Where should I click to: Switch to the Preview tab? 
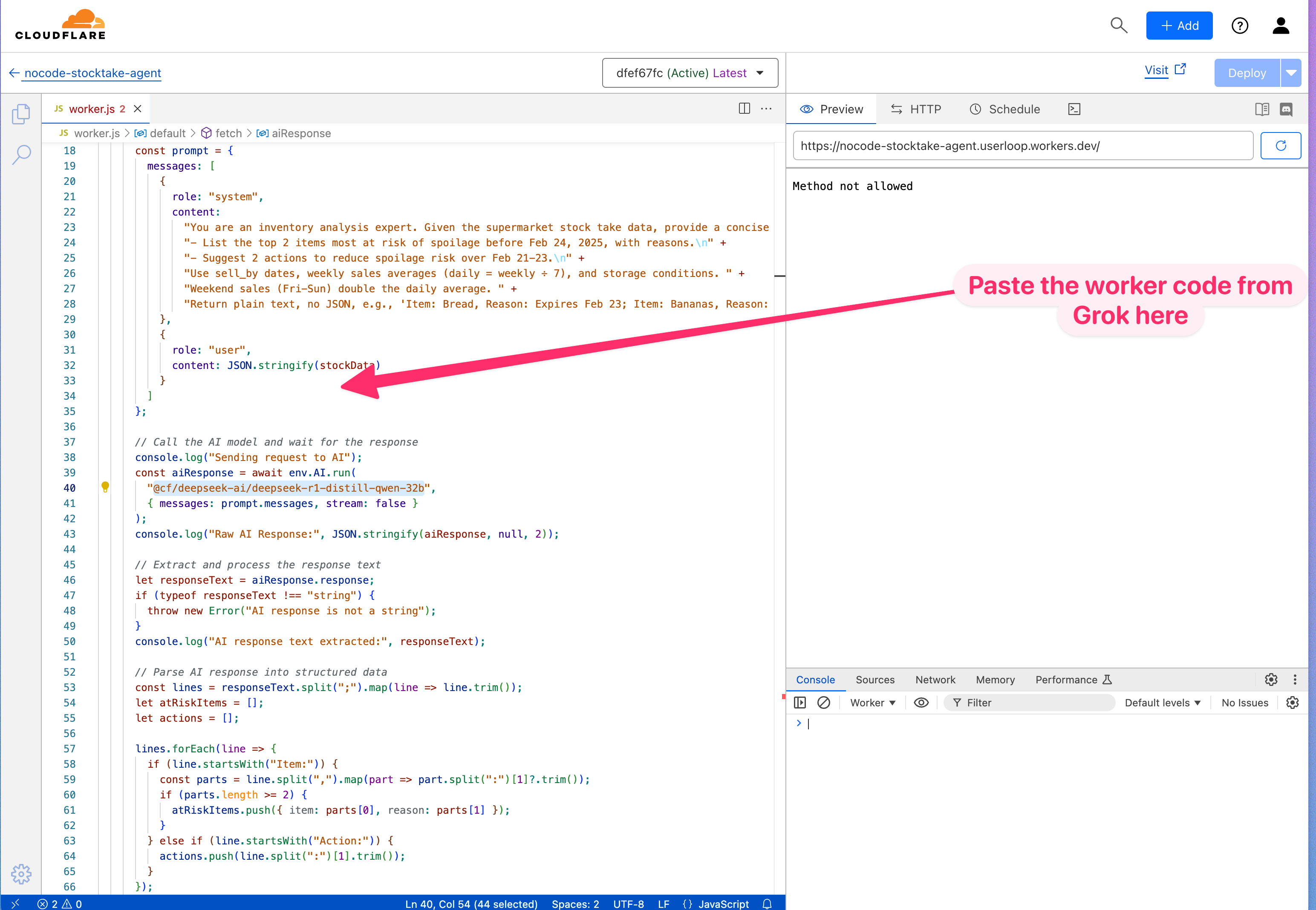831,109
